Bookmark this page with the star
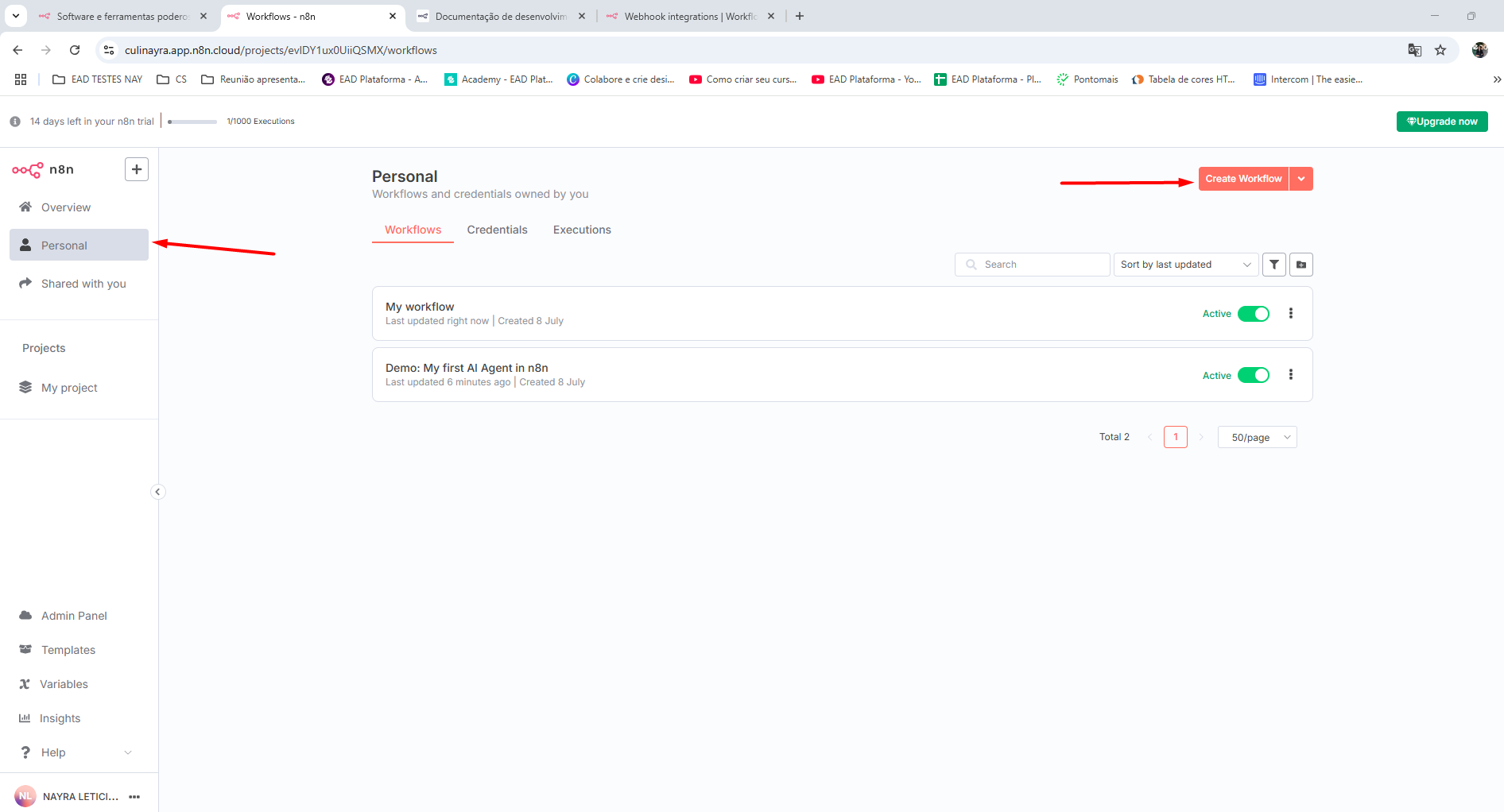The width and height of the screenshot is (1504, 812). coord(1440,50)
